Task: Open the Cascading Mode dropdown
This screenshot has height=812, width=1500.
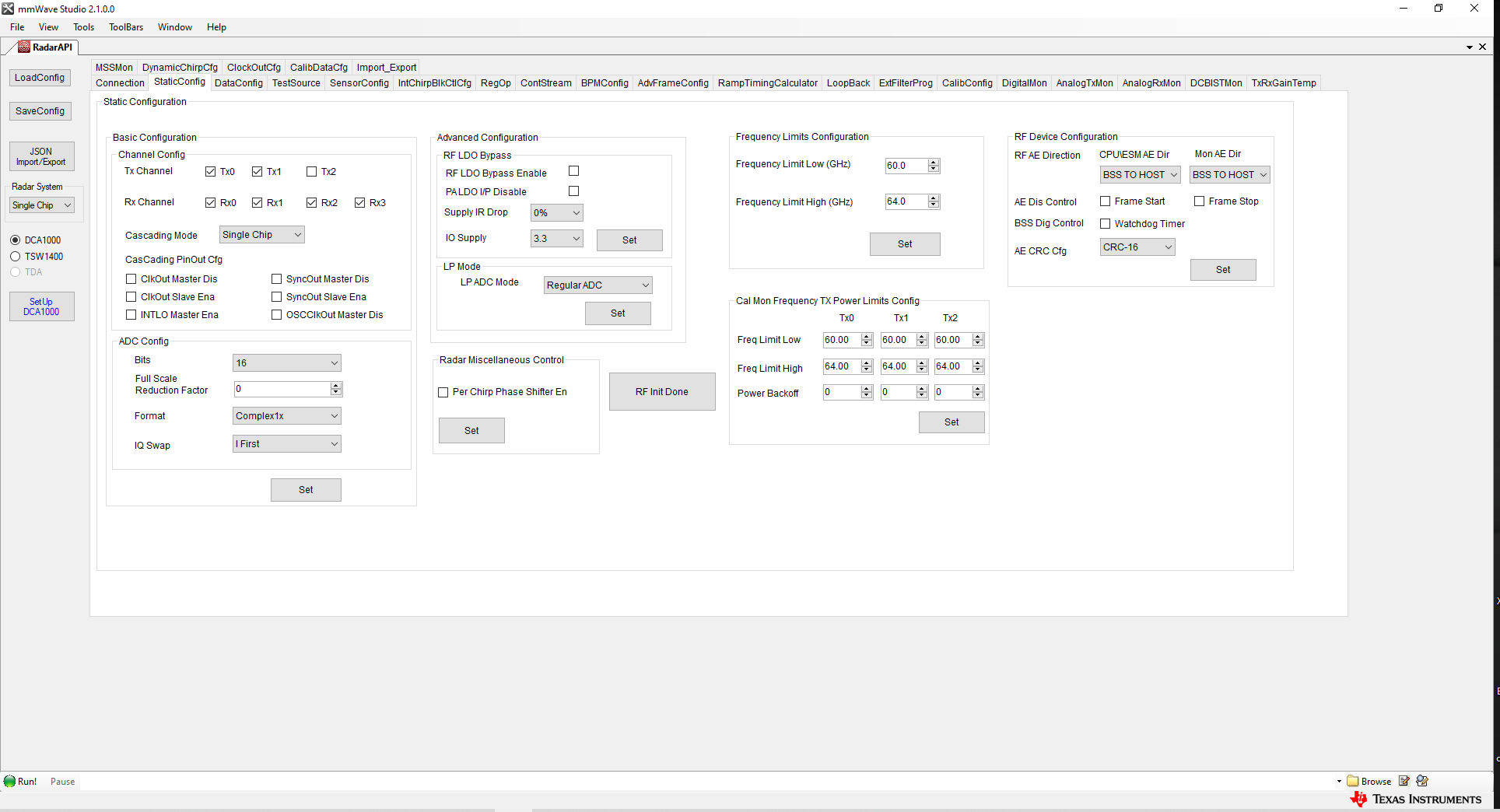Action: (261, 235)
